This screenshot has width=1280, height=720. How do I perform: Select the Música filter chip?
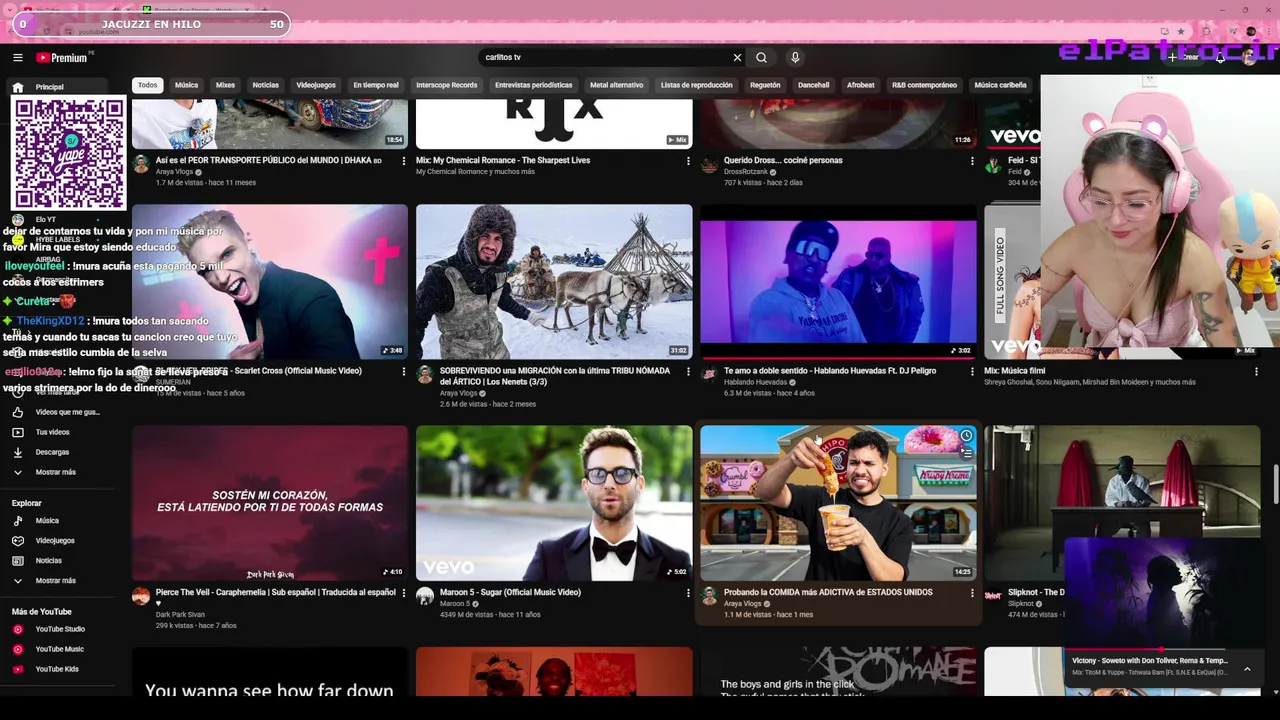[x=187, y=85]
